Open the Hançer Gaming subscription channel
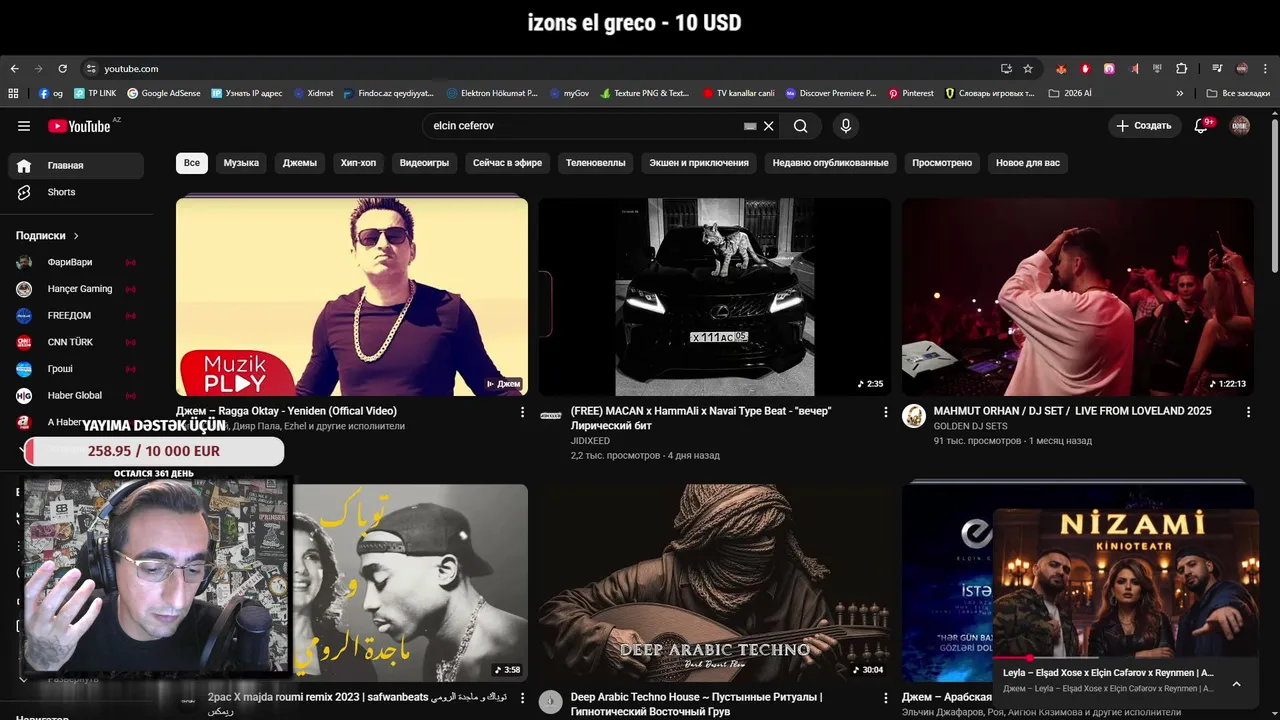Viewport: 1280px width, 720px height. click(x=76, y=289)
